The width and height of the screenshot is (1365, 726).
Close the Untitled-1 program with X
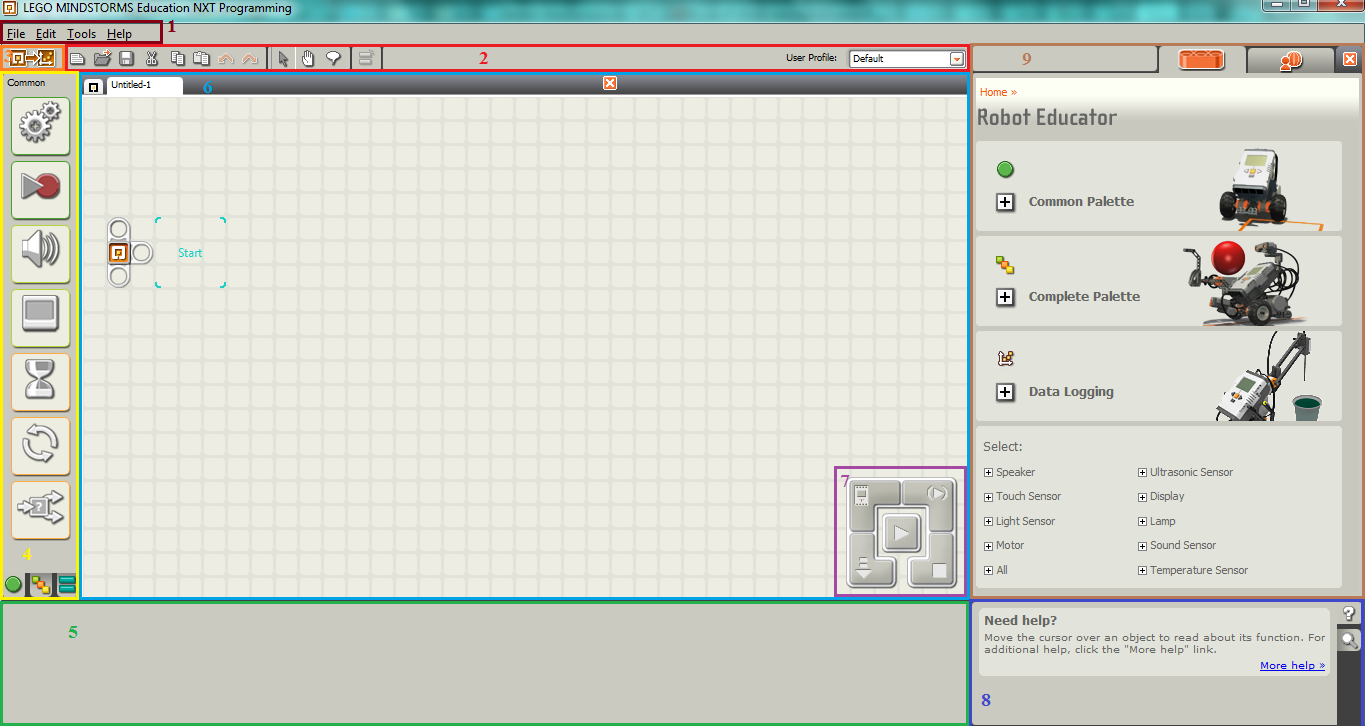(610, 83)
